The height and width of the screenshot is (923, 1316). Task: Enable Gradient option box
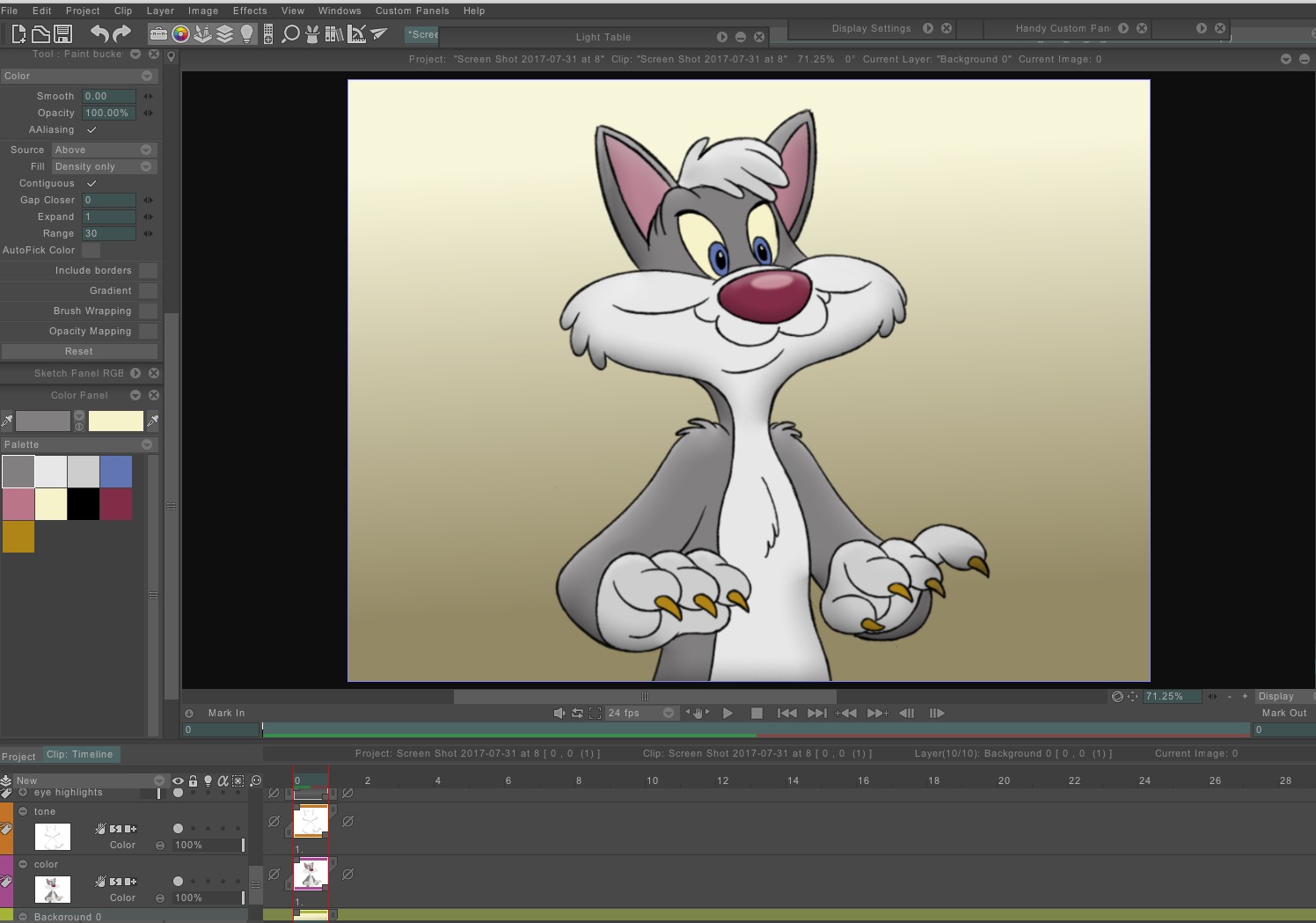pyautogui.click(x=149, y=290)
